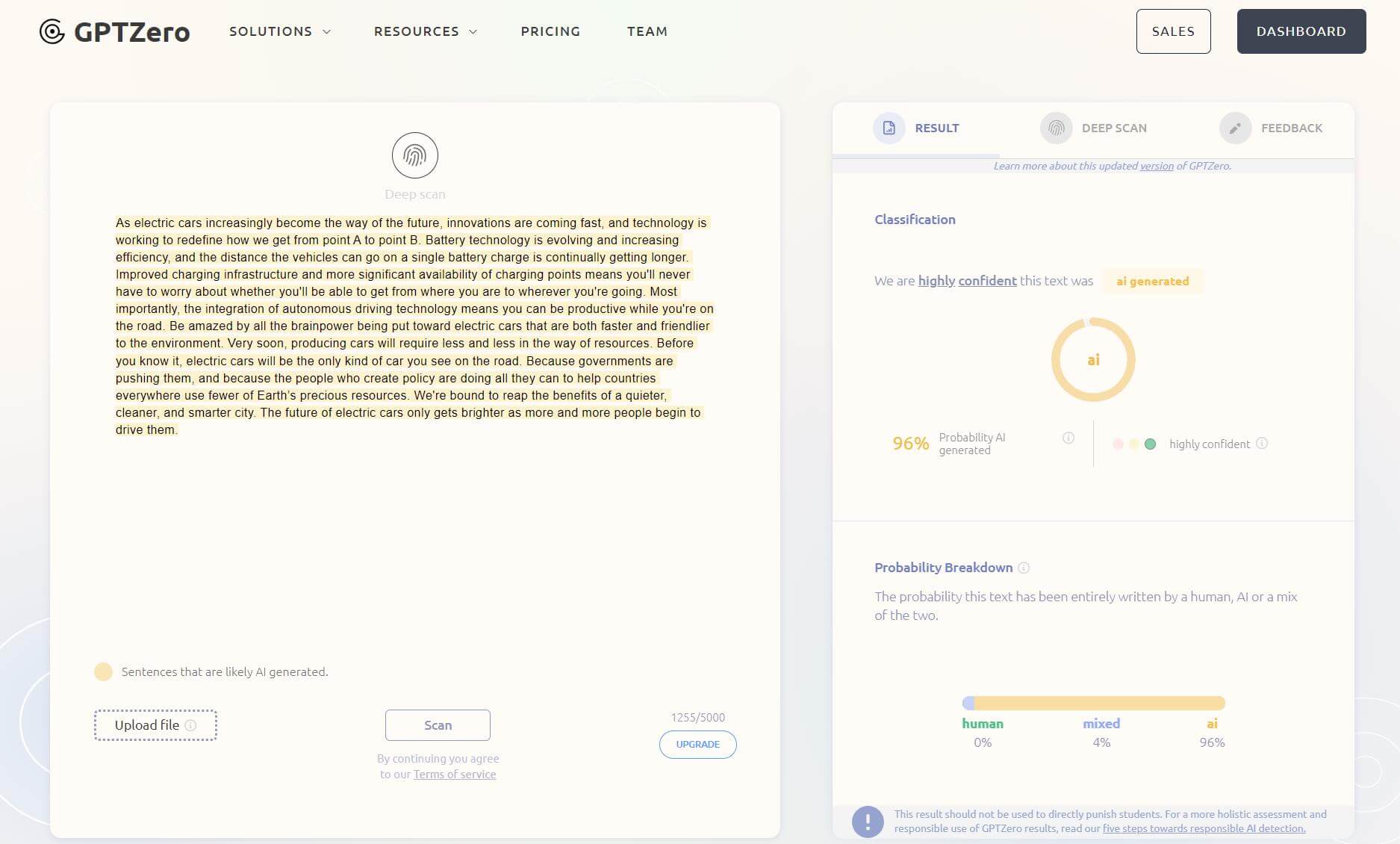
Task: Click the 1255/5000 character count
Action: (697, 718)
